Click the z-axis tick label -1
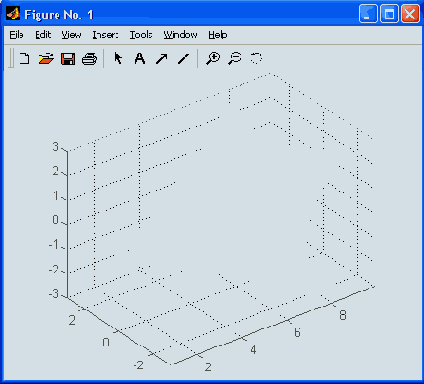This screenshot has width=424, height=384. tap(54, 245)
